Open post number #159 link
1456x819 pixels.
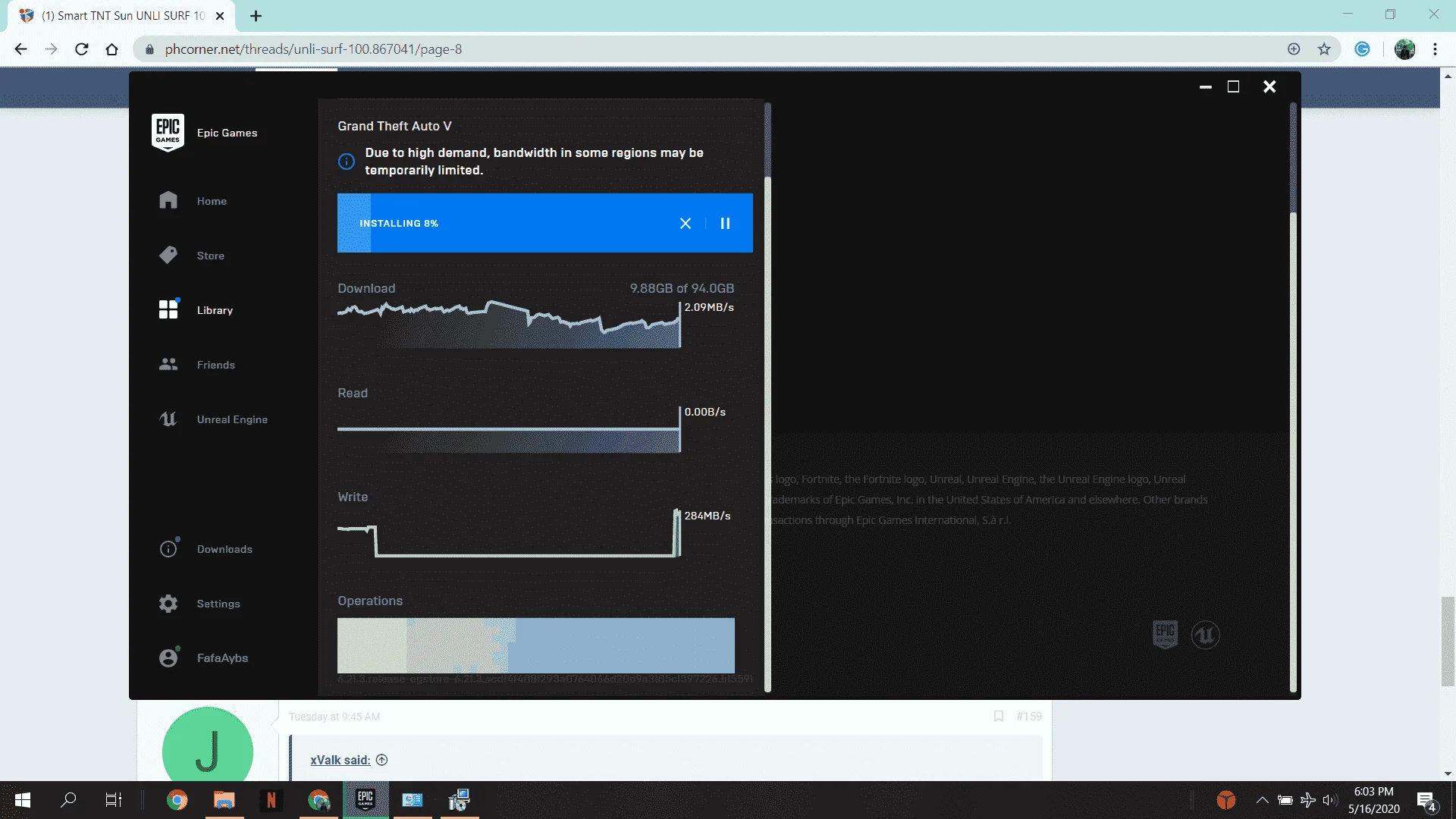click(1029, 716)
